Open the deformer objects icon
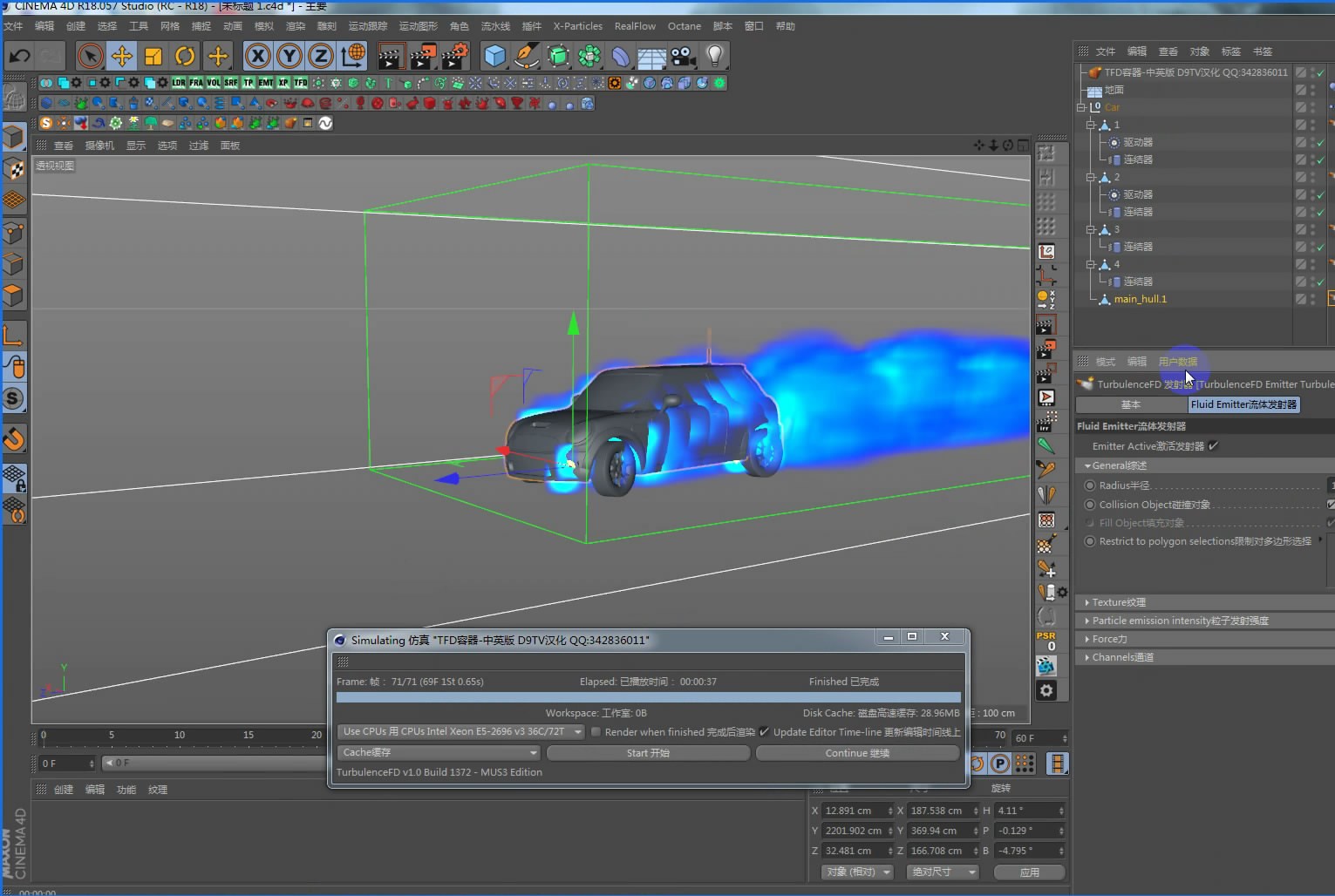 click(x=620, y=57)
